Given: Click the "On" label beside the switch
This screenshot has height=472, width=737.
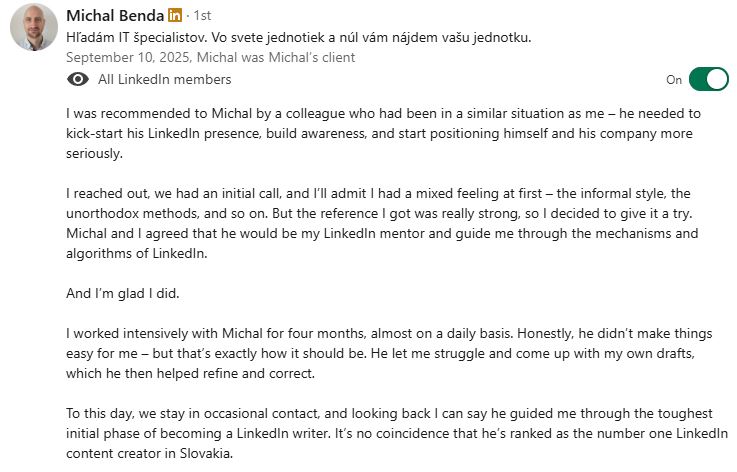Looking at the screenshot, I should (674, 80).
